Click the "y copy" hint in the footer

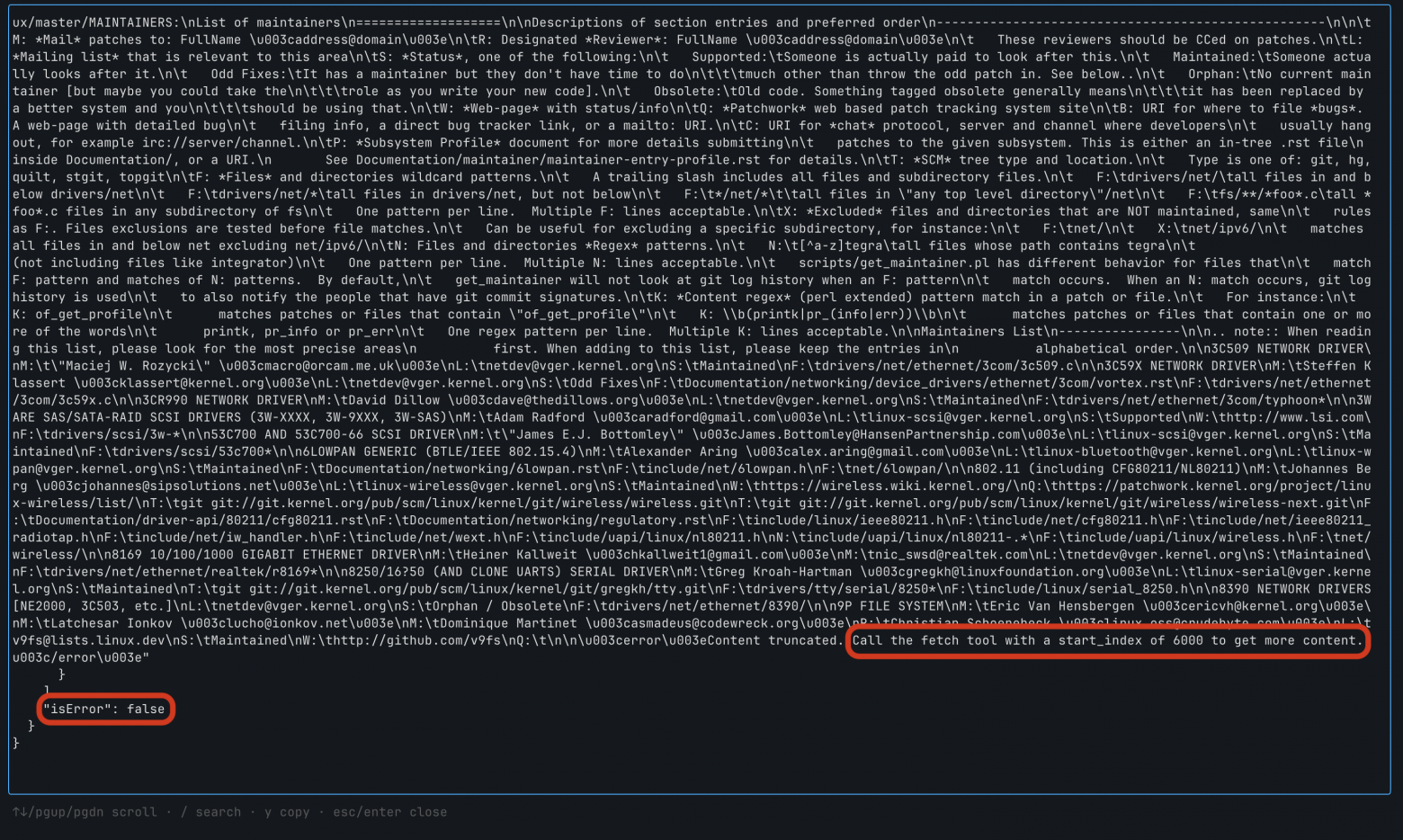coord(287,812)
